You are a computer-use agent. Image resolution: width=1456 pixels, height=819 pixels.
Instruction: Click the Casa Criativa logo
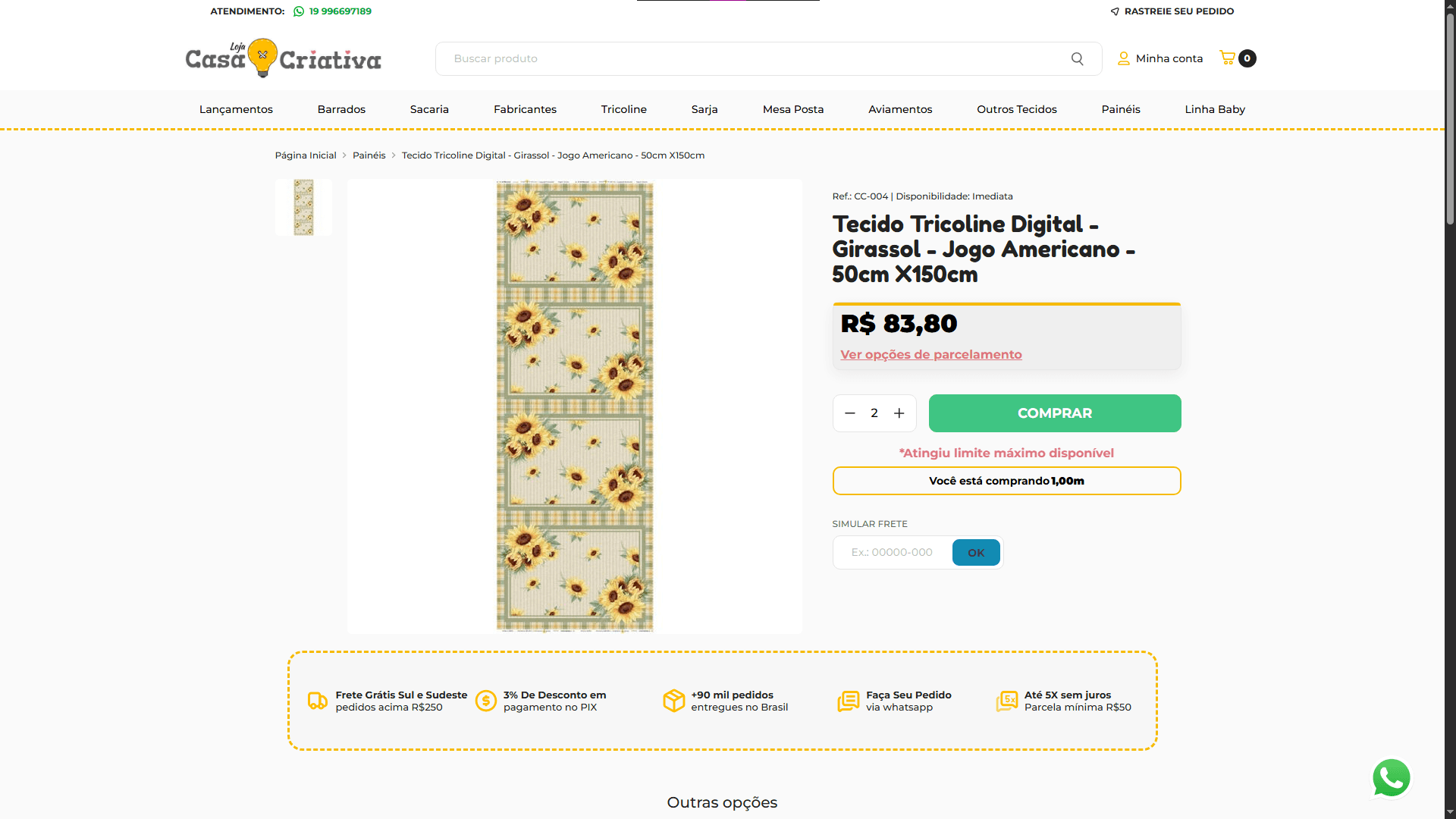[x=283, y=58]
